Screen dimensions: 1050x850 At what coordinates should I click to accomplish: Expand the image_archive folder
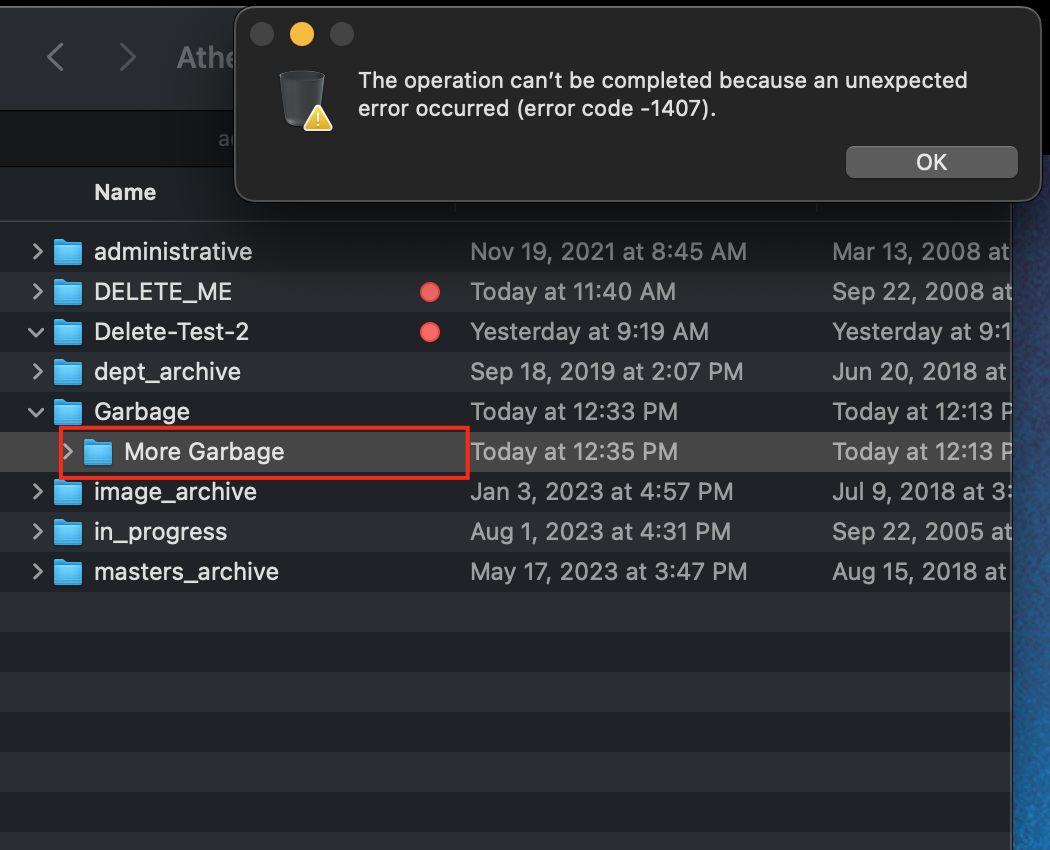[38, 492]
